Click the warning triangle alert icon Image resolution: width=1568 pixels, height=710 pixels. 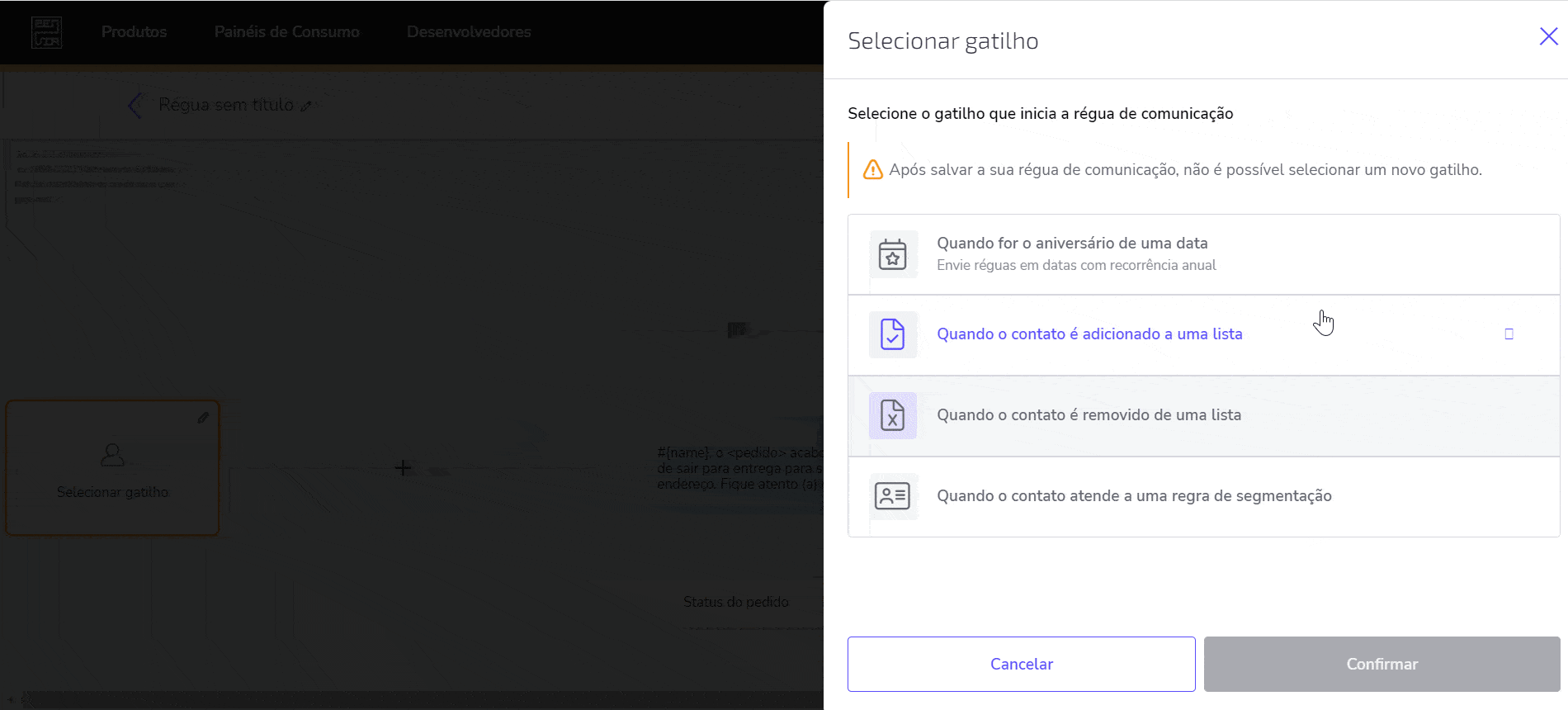tap(873, 170)
